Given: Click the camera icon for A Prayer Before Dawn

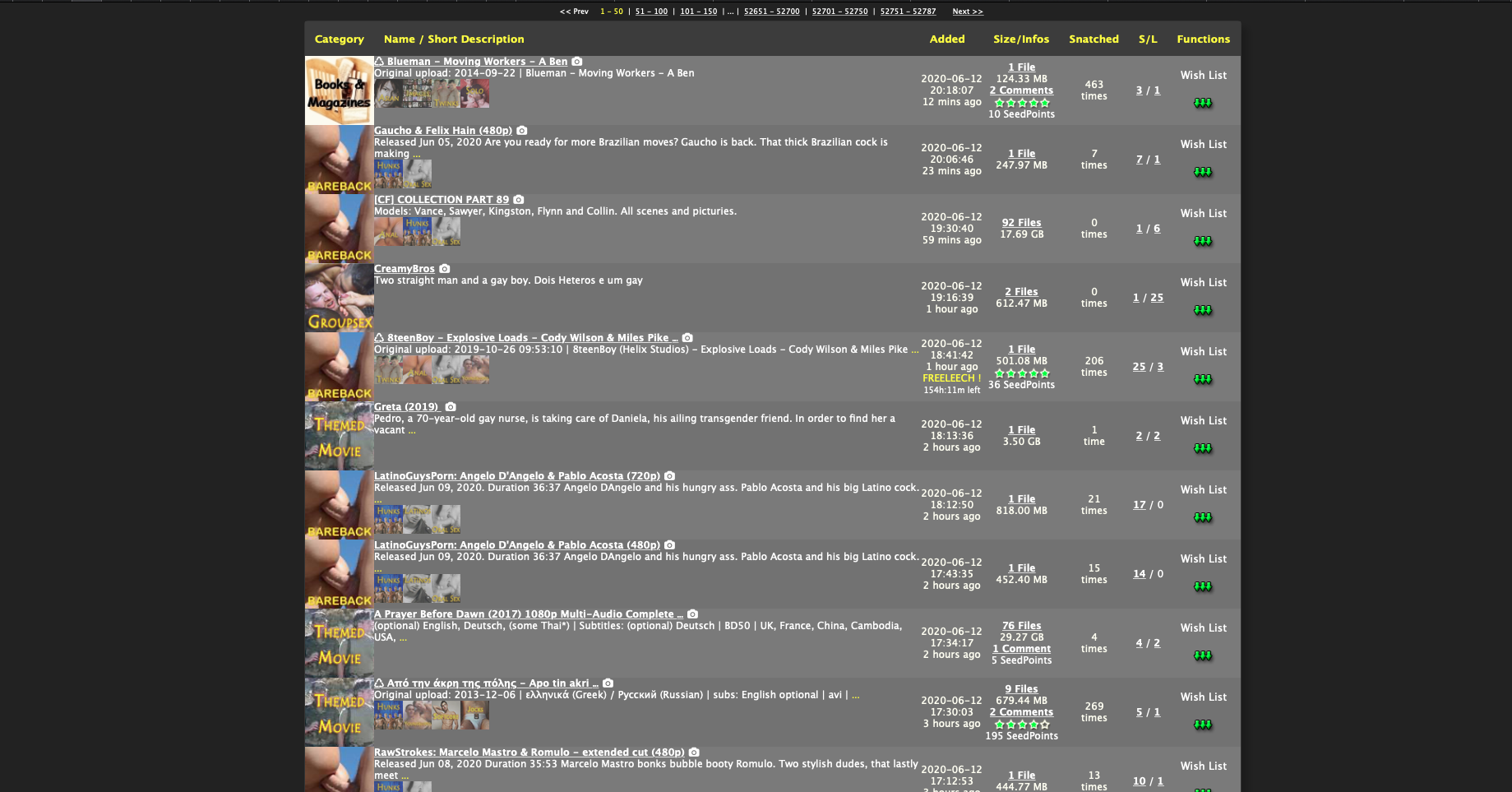Looking at the screenshot, I should (x=692, y=614).
